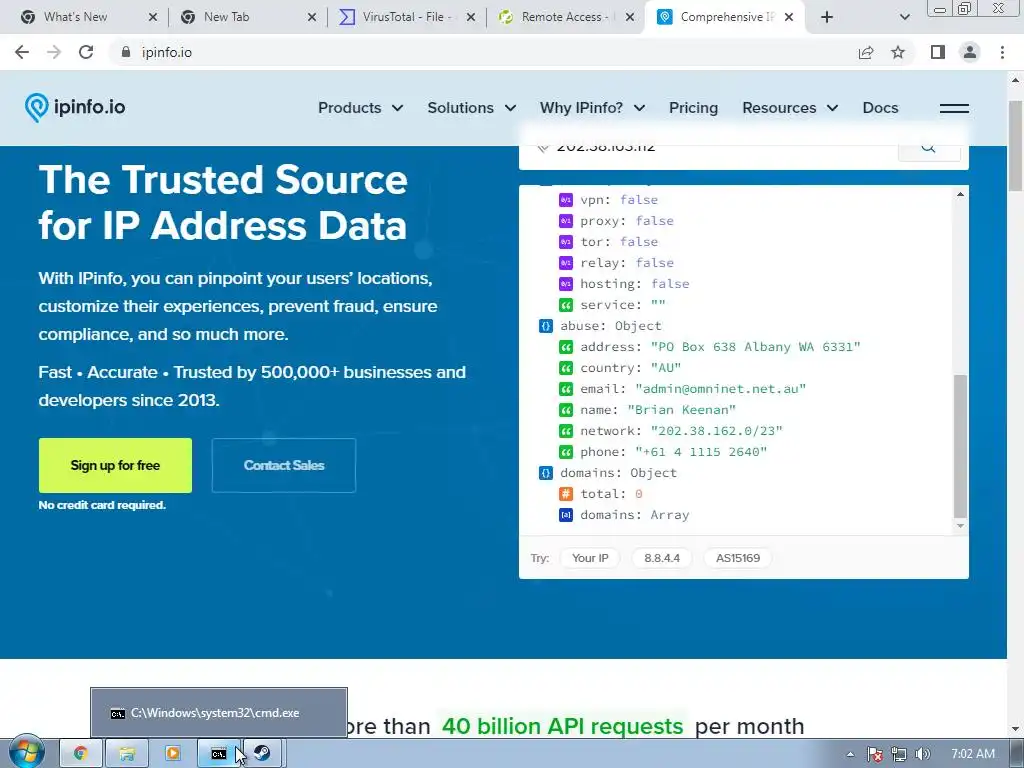This screenshot has width=1024, height=768.
Task: Click the domains object type icon
Action: pyautogui.click(x=545, y=473)
